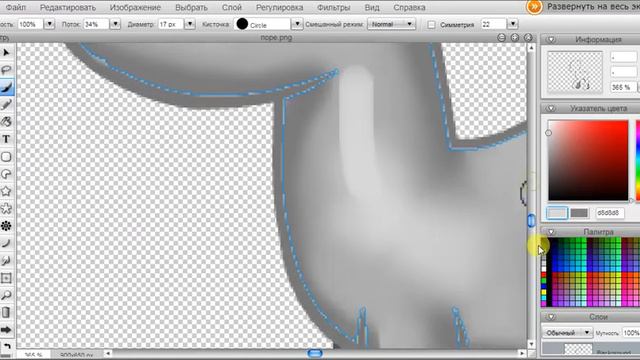Open the layer blend mode Обычный dropdown
The height and width of the screenshot is (360, 640).
(x=567, y=333)
